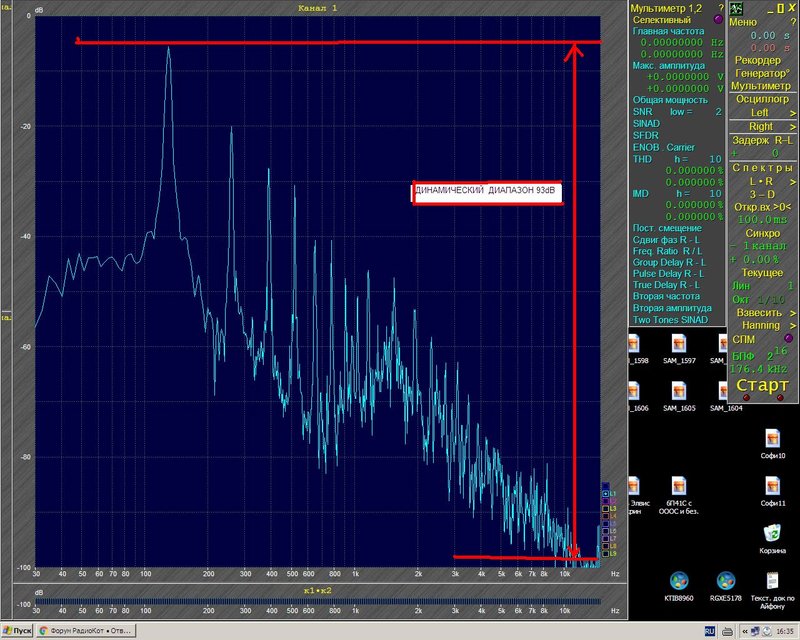Open the SAM_1597 desktop file

pyautogui.click(x=679, y=349)
